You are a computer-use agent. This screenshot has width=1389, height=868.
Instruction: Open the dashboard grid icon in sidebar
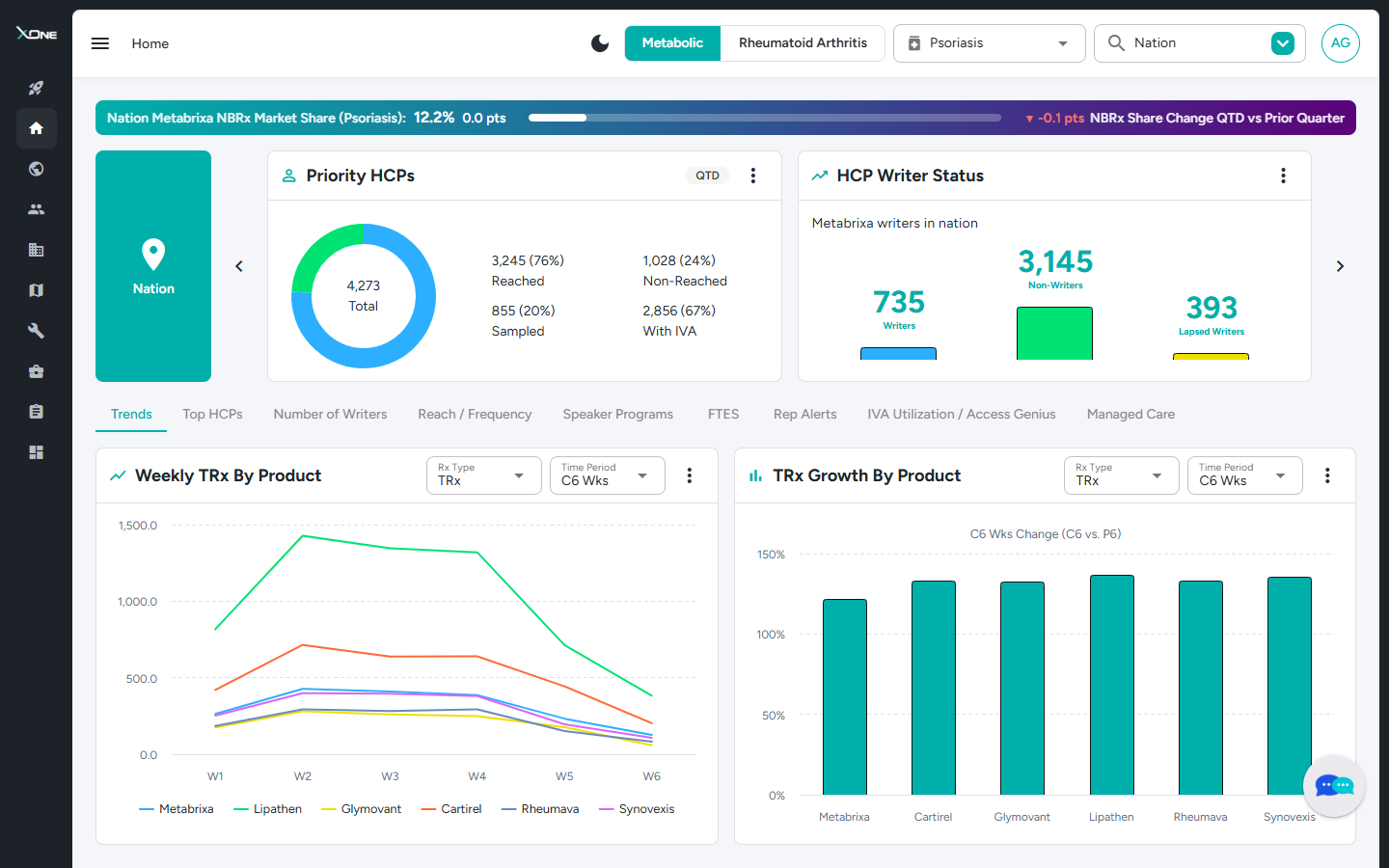coord(36,452)
